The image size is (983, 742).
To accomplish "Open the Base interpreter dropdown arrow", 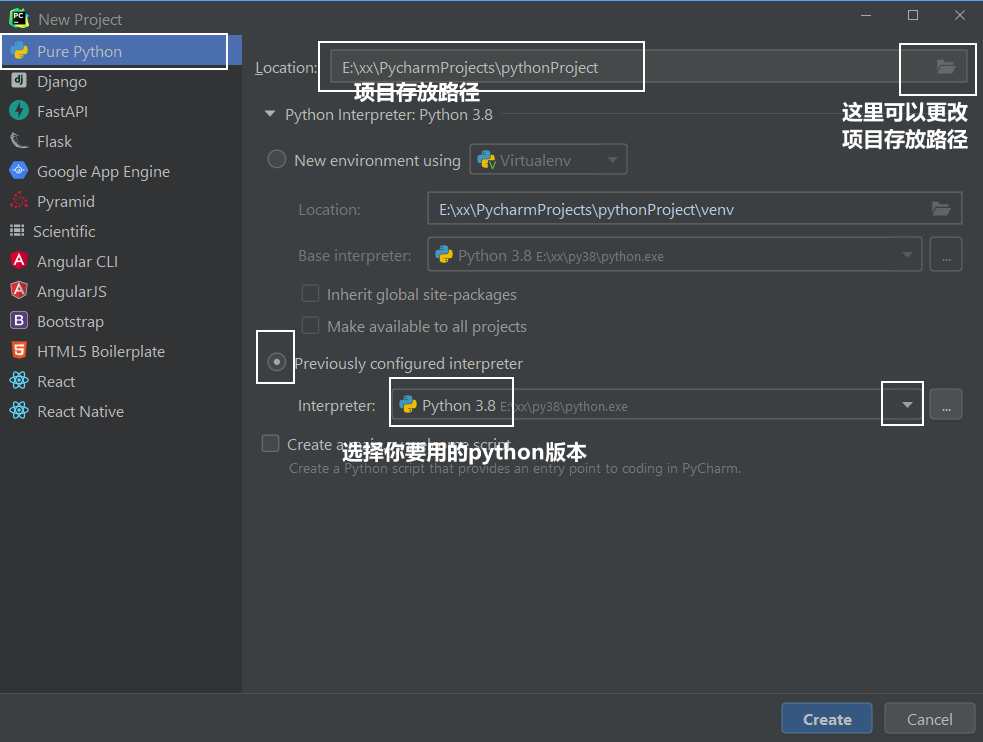I will point(907,254).
